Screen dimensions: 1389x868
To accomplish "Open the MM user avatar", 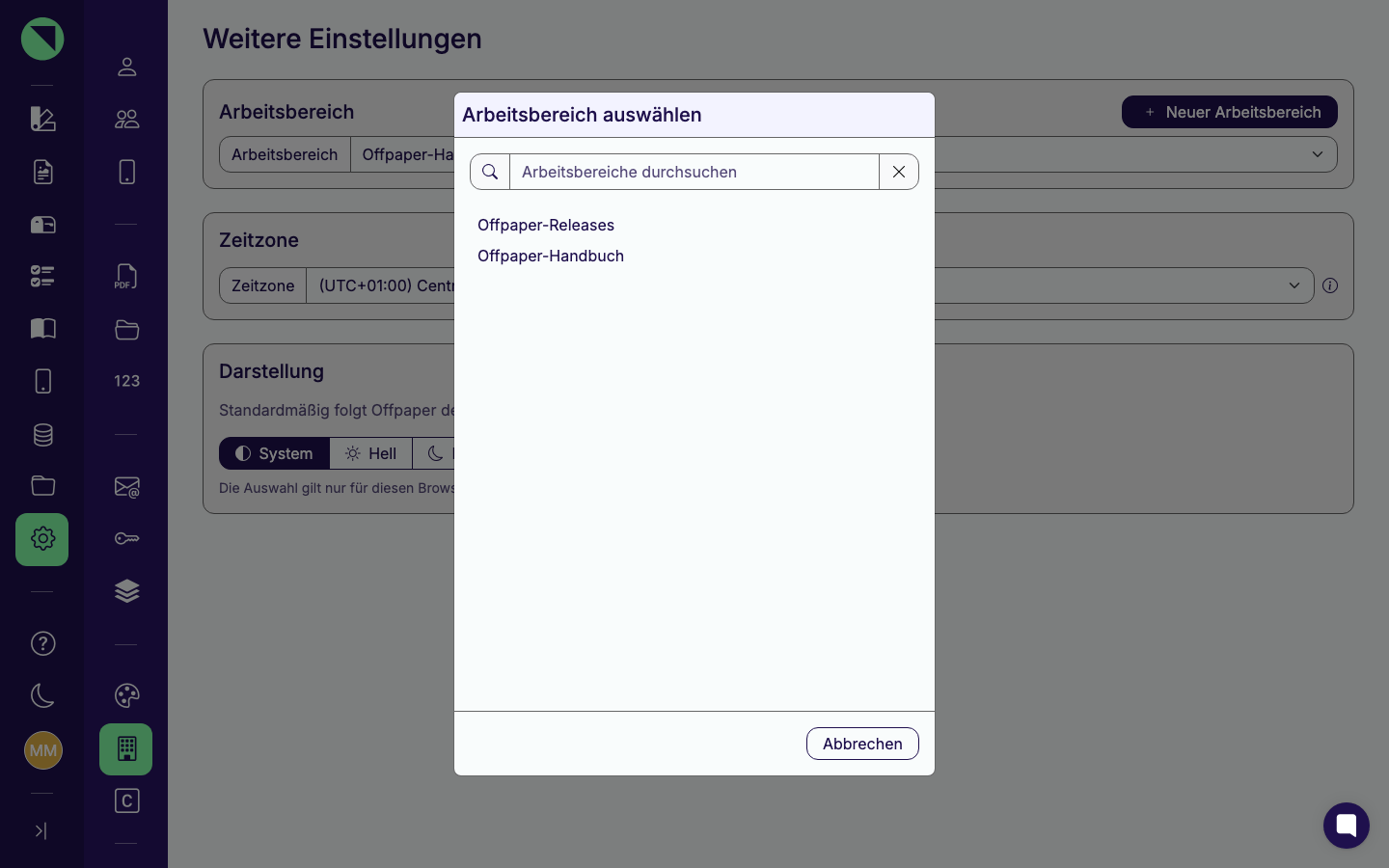I will pyautogui.click(x=42, y=750).
